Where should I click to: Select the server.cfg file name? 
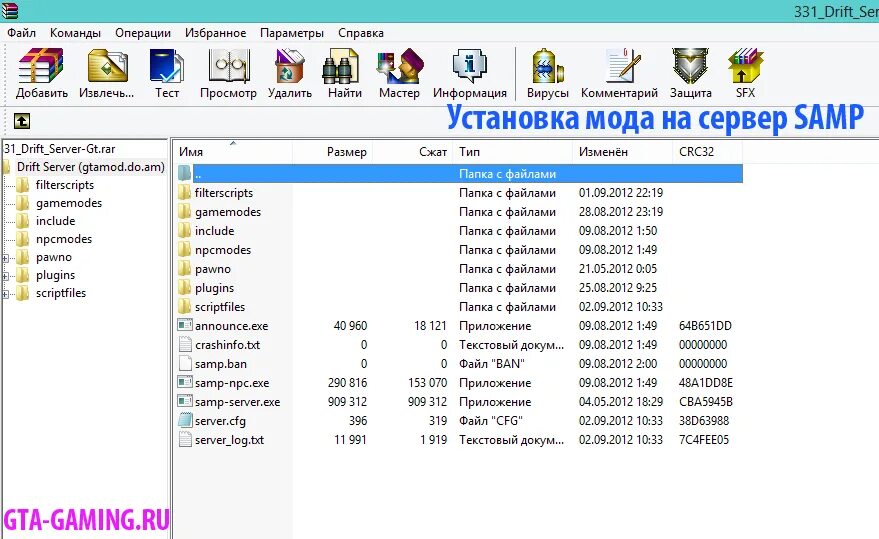(220, 421)
